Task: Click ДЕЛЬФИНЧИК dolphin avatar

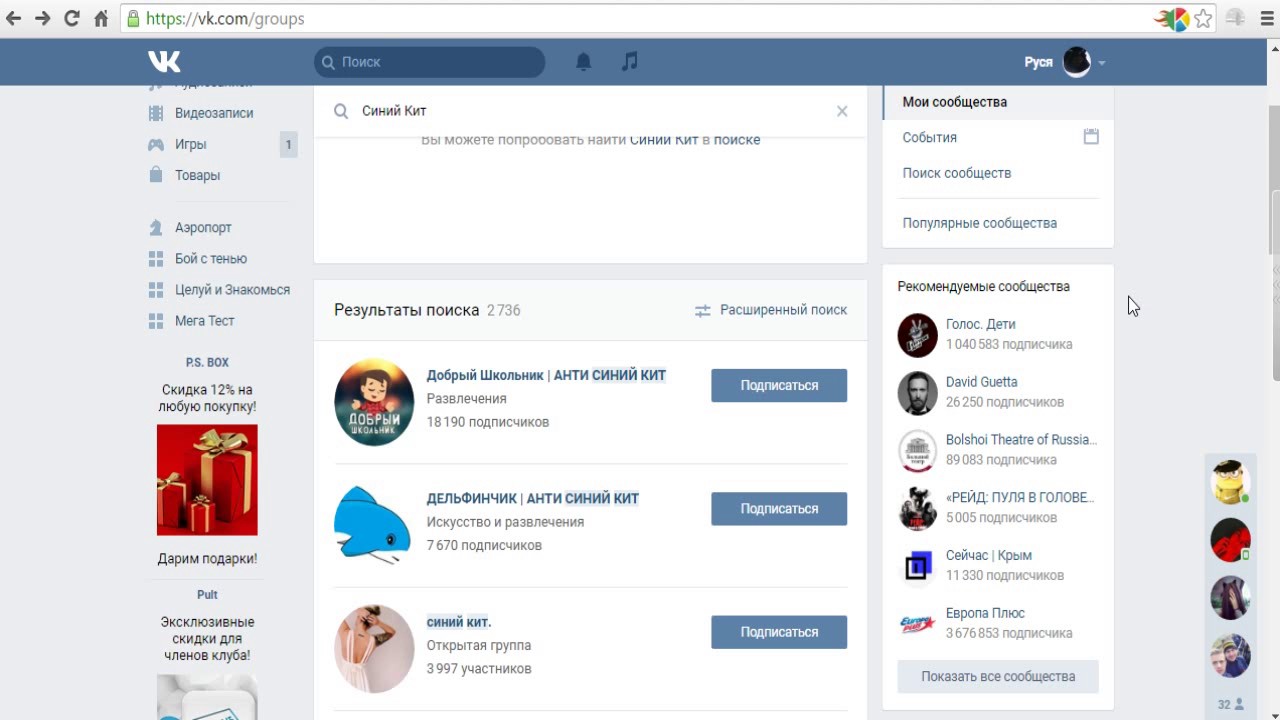Action: pos(374,525)
